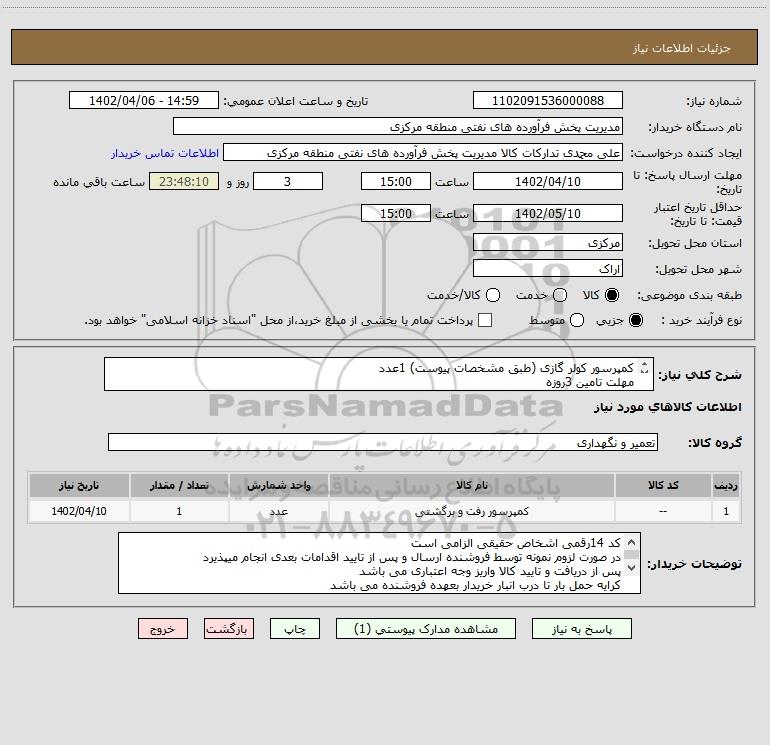Select the جزیی purchase type radio

635,320
